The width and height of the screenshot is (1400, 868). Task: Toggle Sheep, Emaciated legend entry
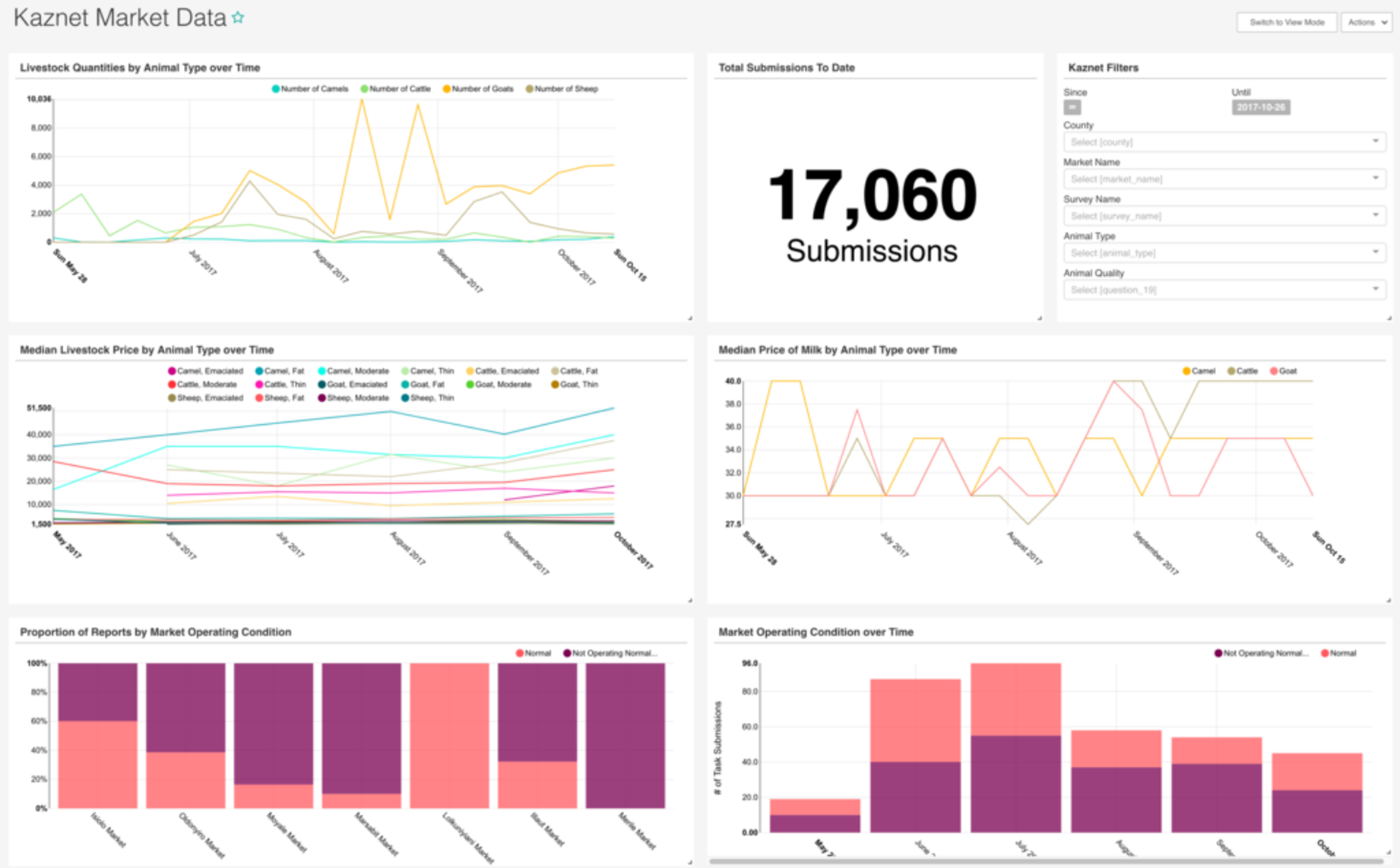(x=205, y=398)
